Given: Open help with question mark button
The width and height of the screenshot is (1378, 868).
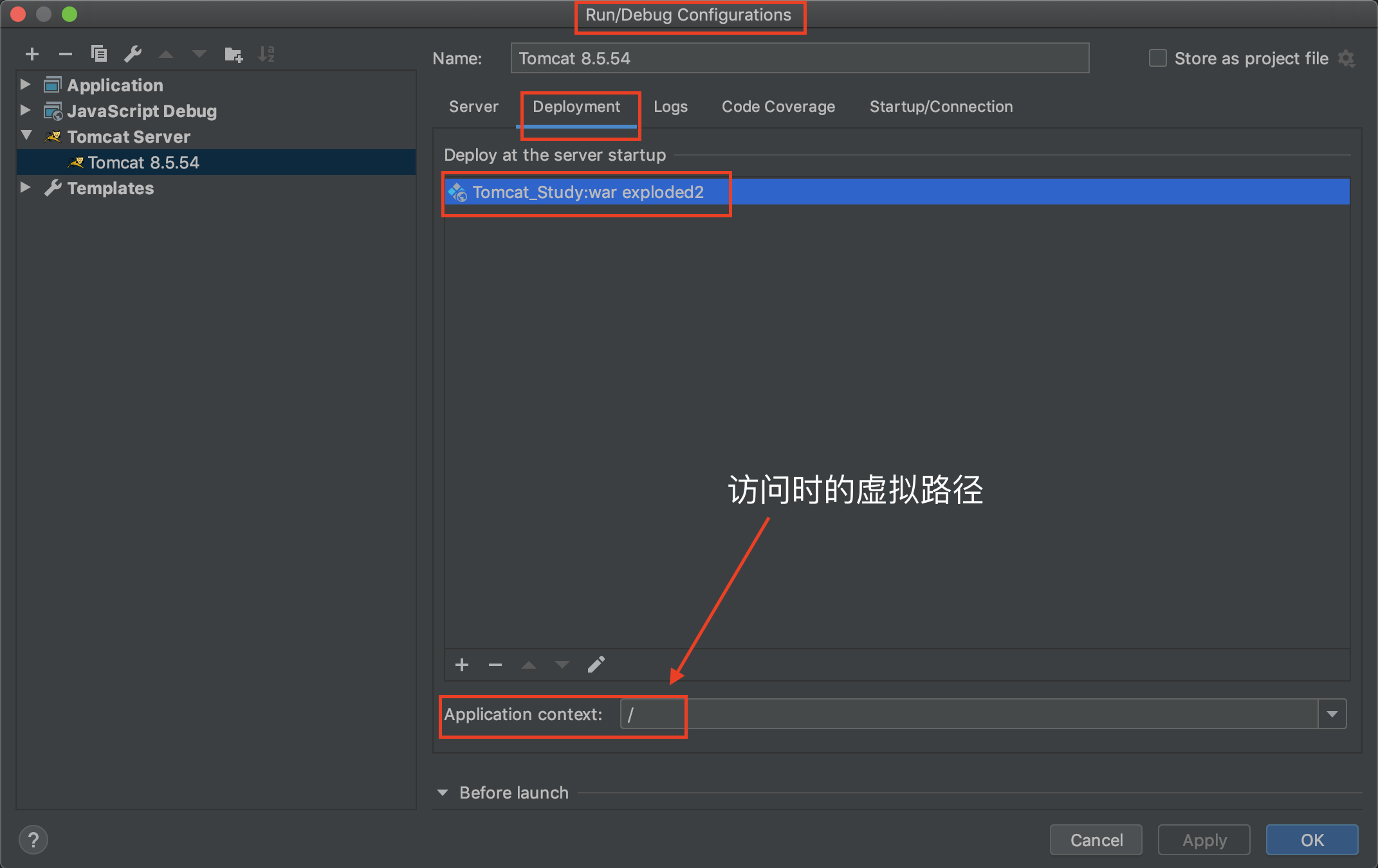Looking at the screenshot, I should click(x=33, y=840).
